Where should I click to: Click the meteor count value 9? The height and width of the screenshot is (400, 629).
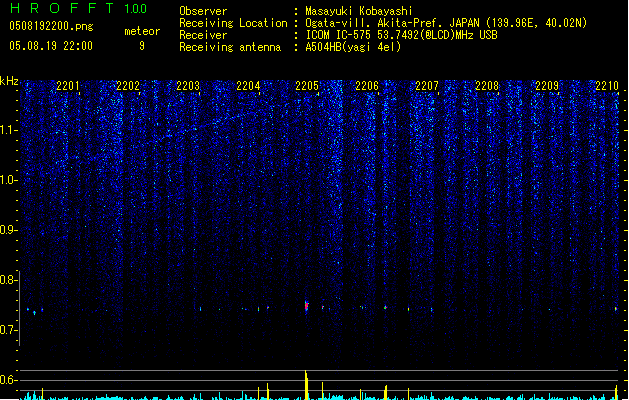point(142,46)
